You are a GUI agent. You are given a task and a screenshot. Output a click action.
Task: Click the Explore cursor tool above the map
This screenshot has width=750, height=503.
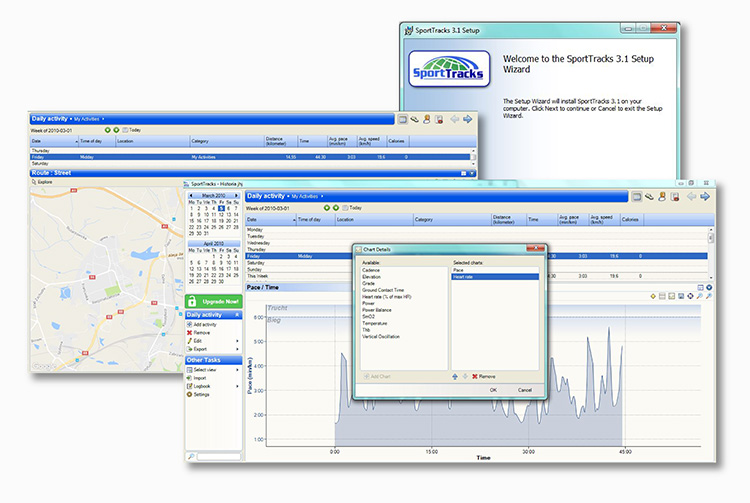pyautogui.click(x=42, y=182)
